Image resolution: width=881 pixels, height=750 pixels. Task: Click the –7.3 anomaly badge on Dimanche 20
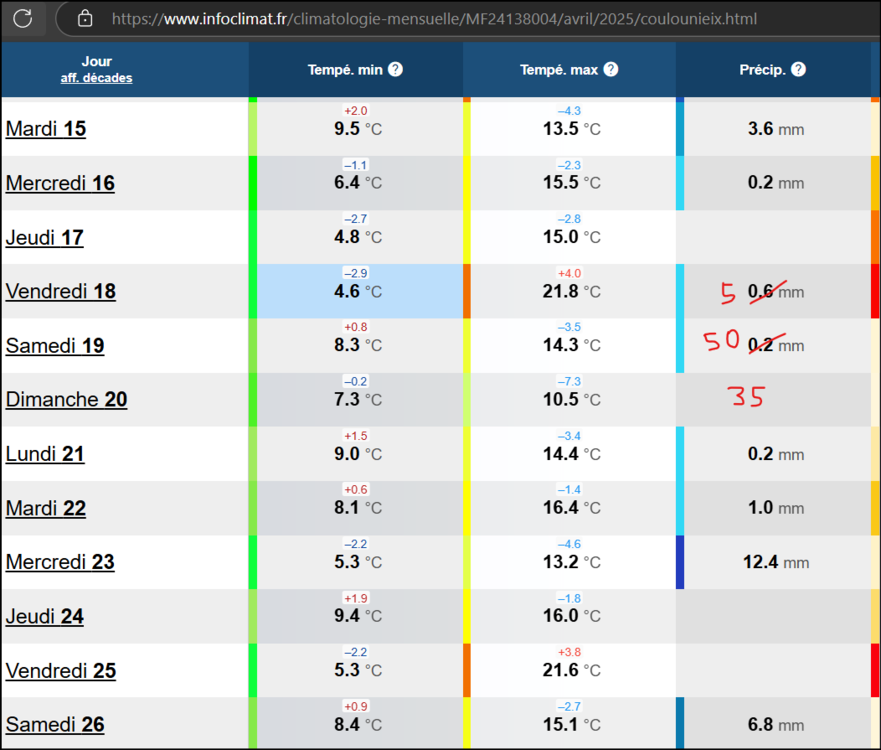(569, 381)
